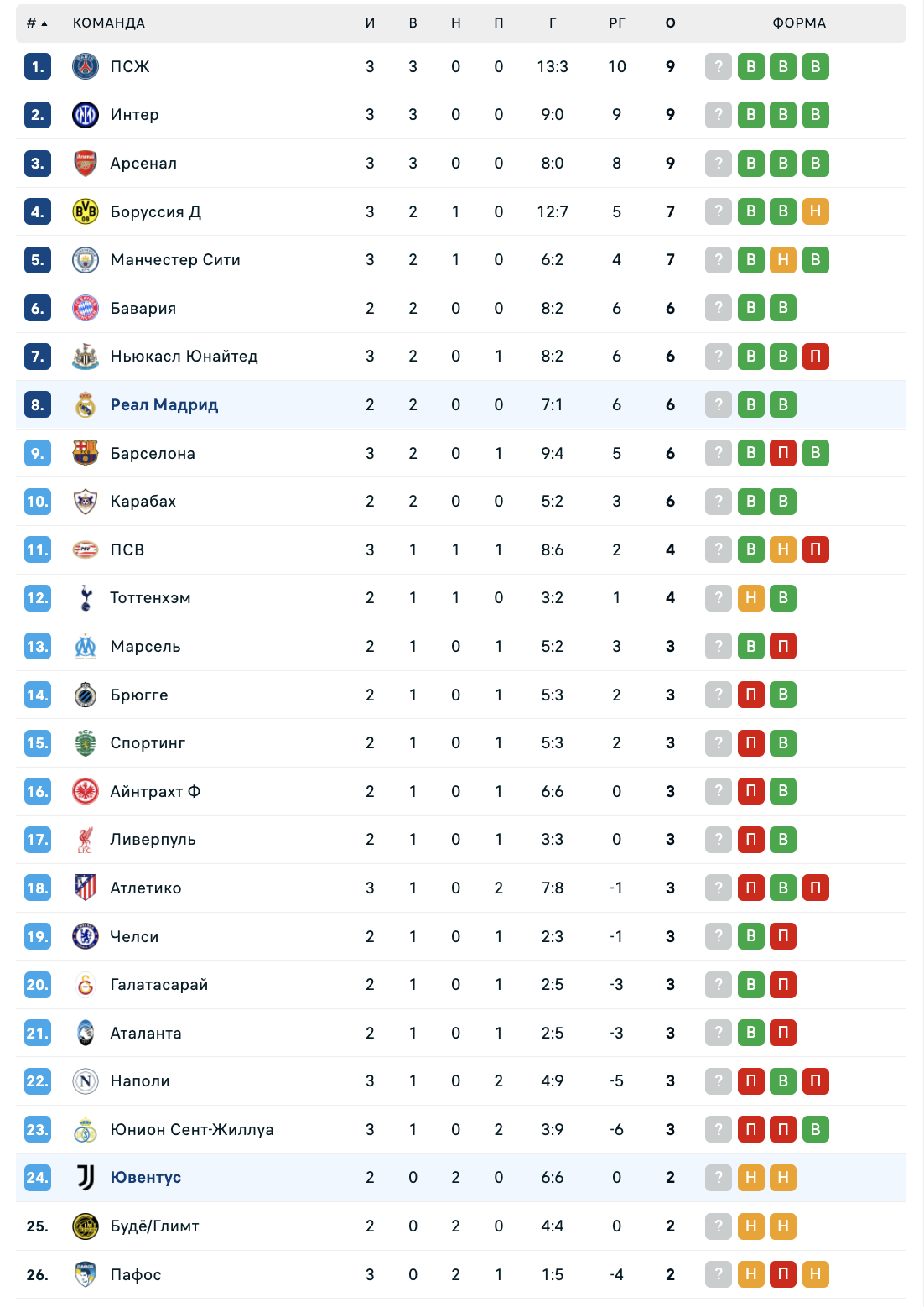924x1307 pixels.
Task: Click the orange Н form badge for Боруссия Д
Action: coord(815,211)
